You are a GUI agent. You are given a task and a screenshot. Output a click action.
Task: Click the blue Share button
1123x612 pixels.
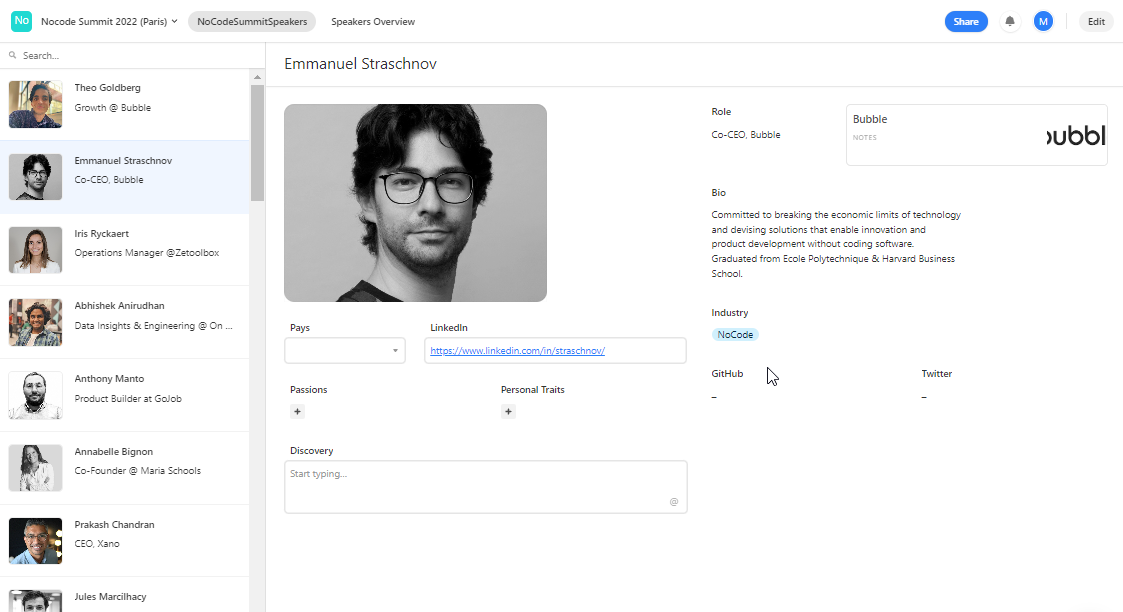[965, 21]
